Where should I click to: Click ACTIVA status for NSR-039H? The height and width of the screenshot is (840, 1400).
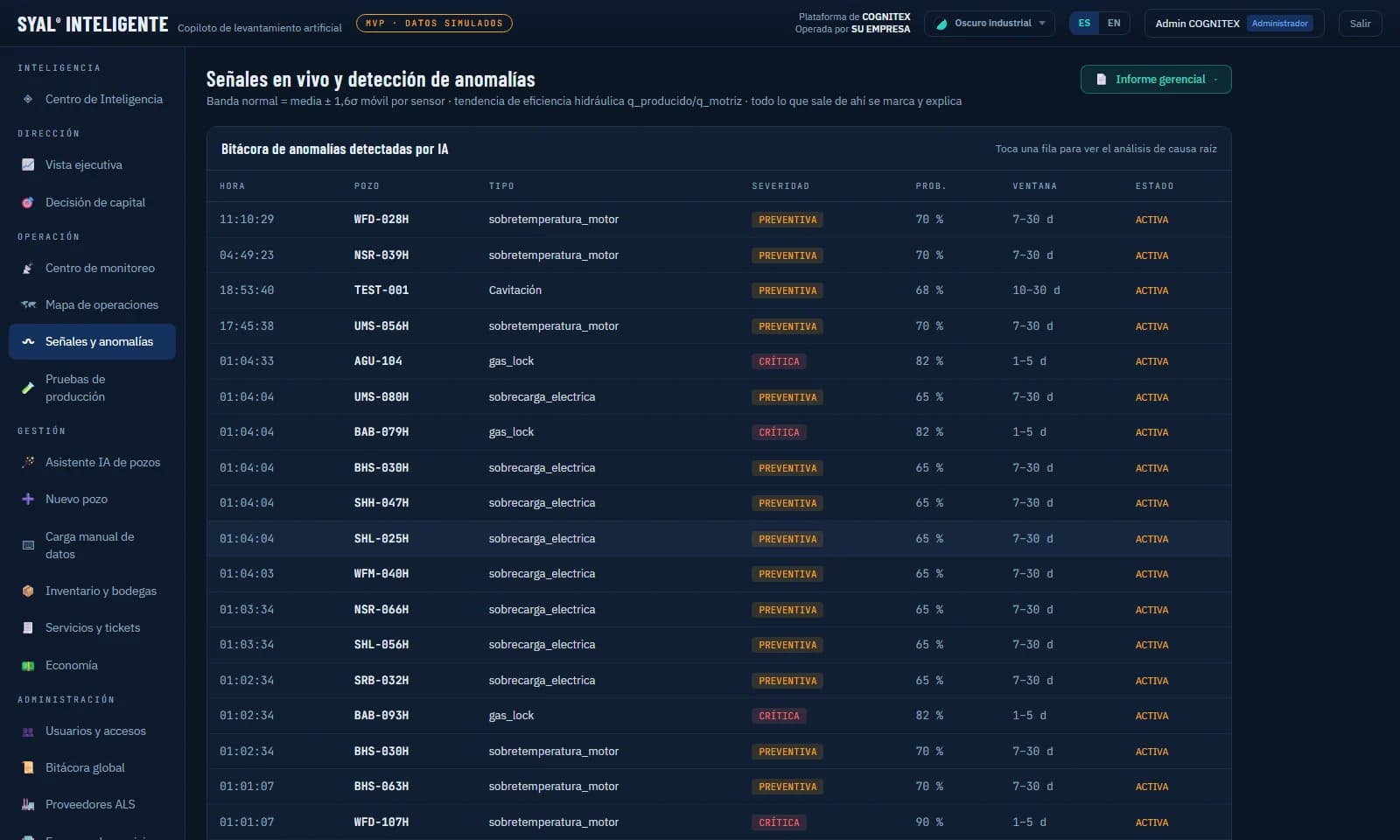click(x=1151, y=255)
